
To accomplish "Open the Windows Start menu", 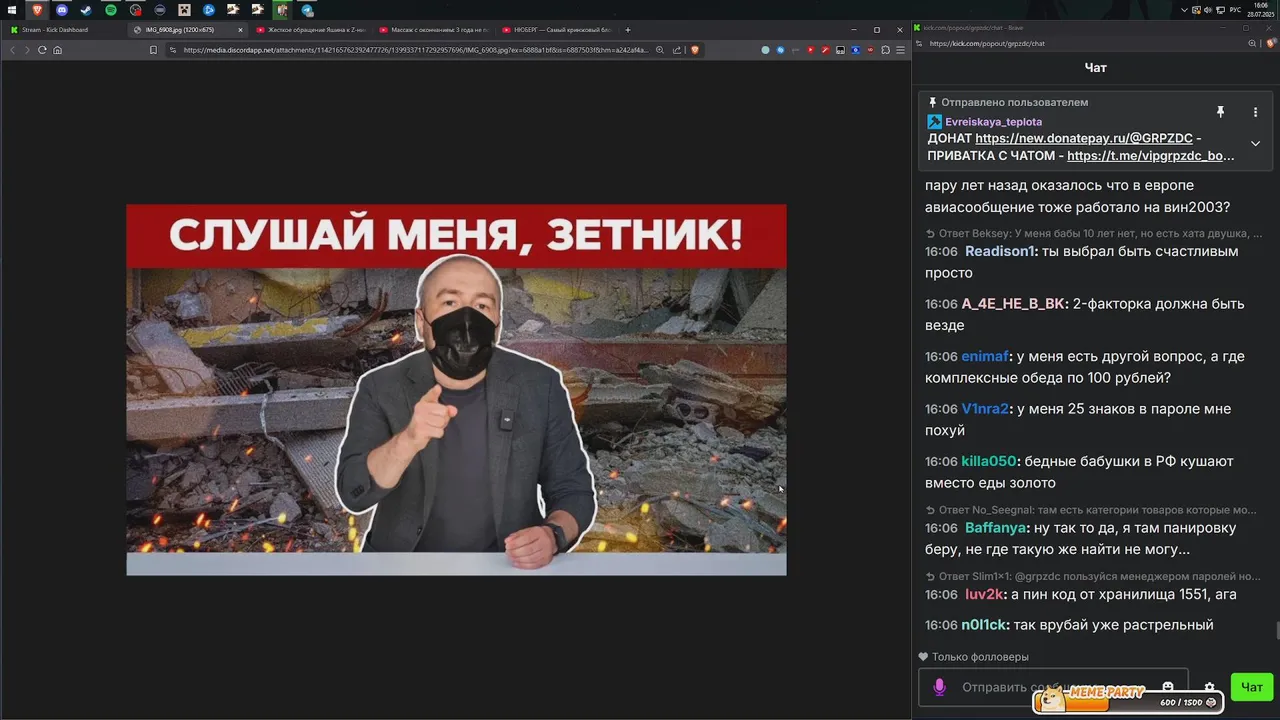I will point(12,10).
